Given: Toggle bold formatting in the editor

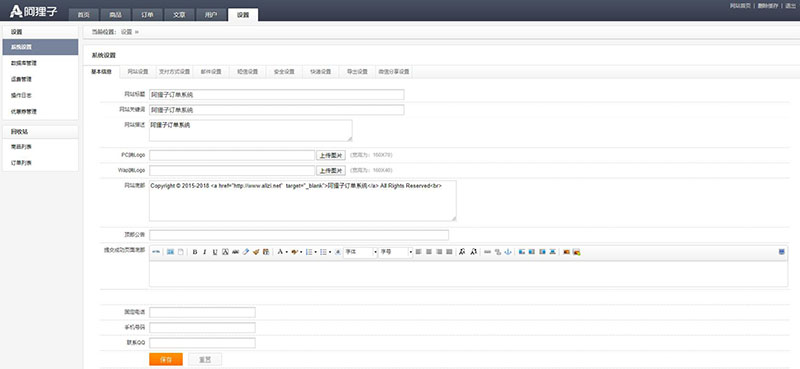Looking at the screenshot, I should click(x=195, y=252).
